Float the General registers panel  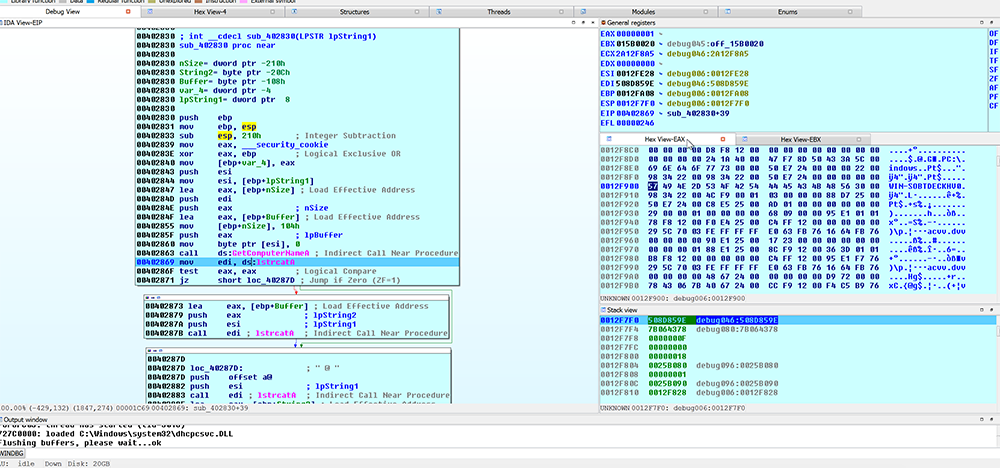coord(990,22)
